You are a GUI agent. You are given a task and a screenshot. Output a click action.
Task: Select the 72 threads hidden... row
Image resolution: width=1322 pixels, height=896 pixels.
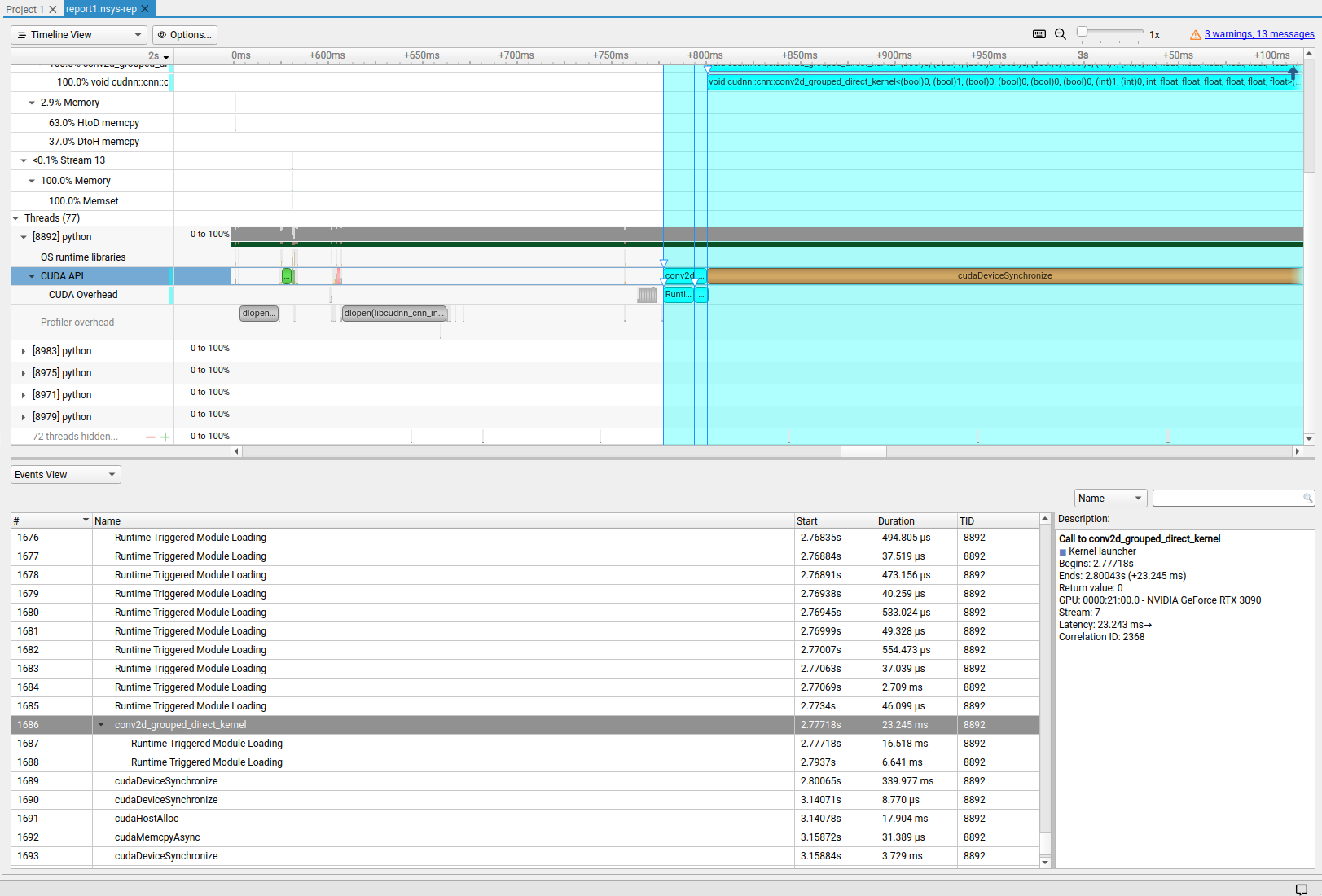(x=75, y=437)
